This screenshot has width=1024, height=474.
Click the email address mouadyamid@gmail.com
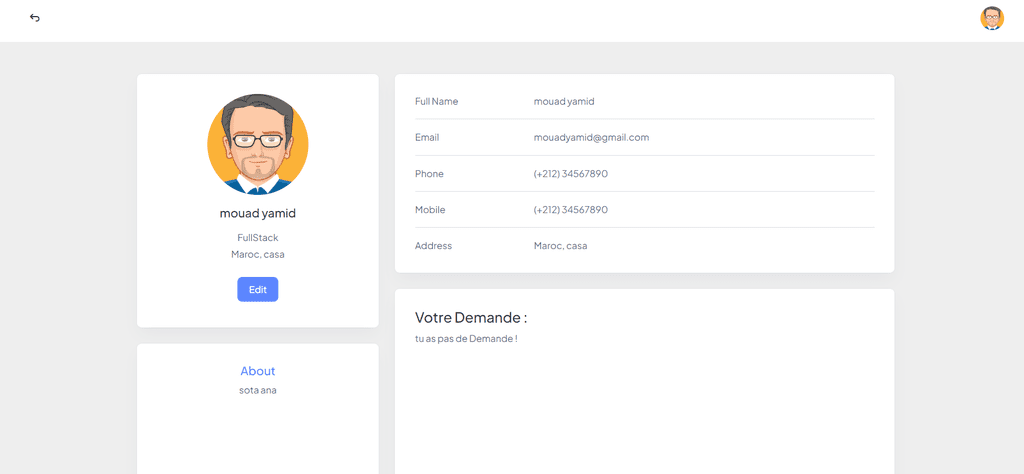592,138
